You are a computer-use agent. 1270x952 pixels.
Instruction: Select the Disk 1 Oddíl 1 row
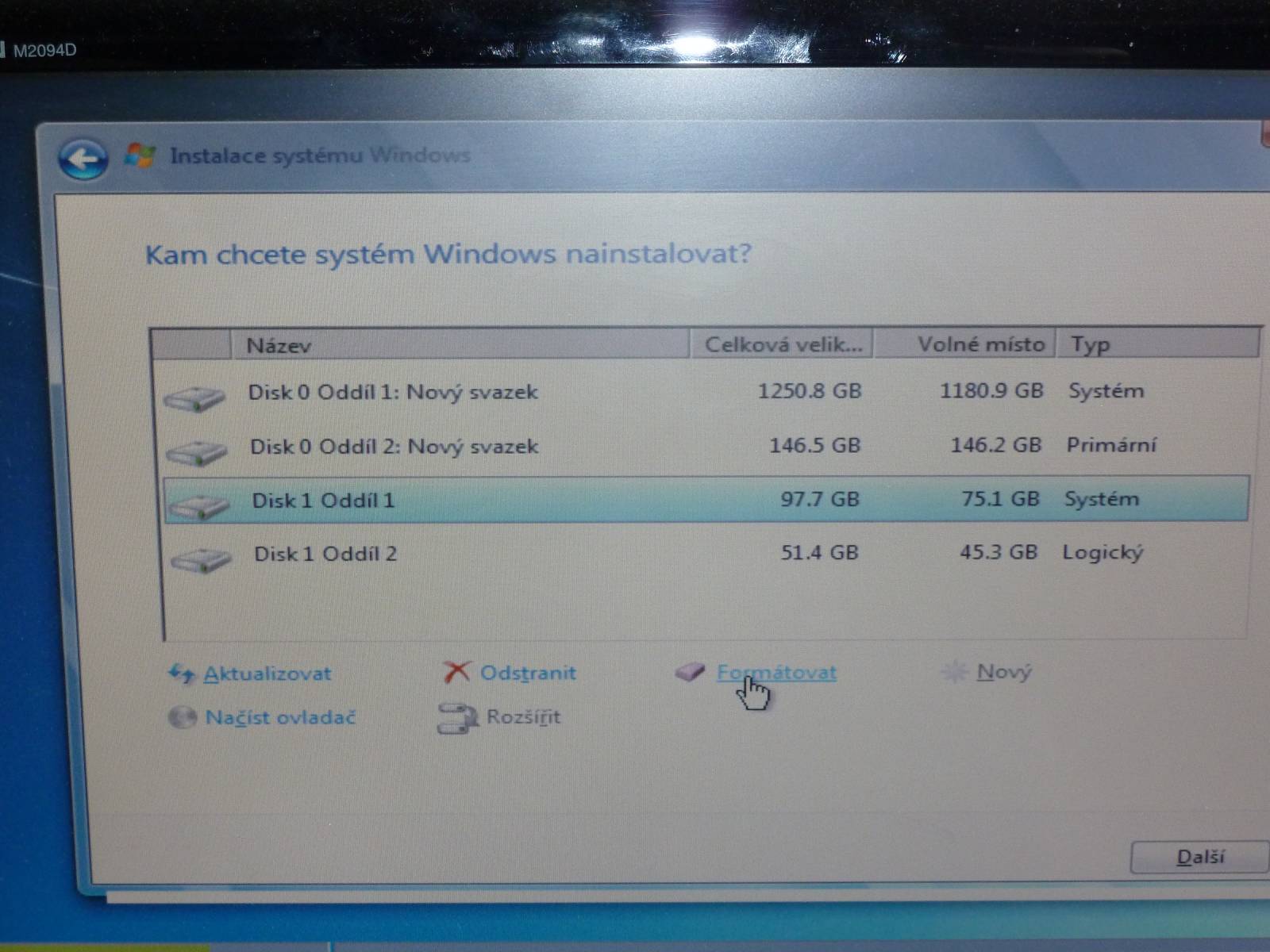[706, 499]
